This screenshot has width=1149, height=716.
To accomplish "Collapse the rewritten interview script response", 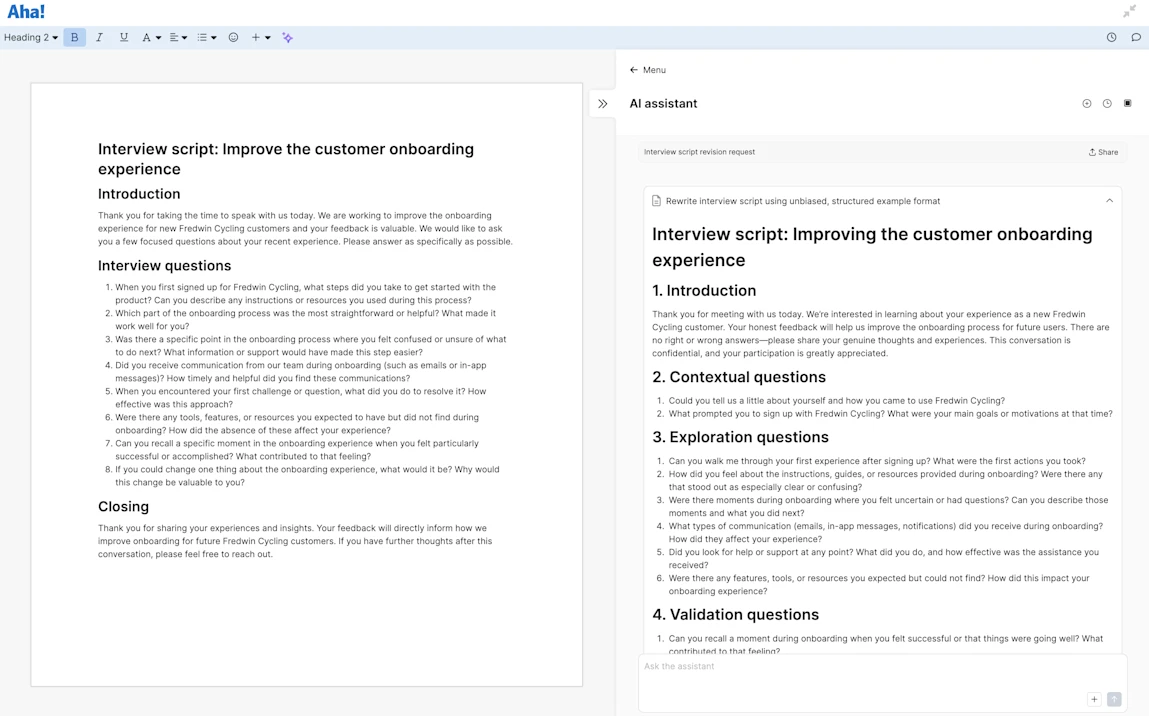I will click(x=1109, y=200).
